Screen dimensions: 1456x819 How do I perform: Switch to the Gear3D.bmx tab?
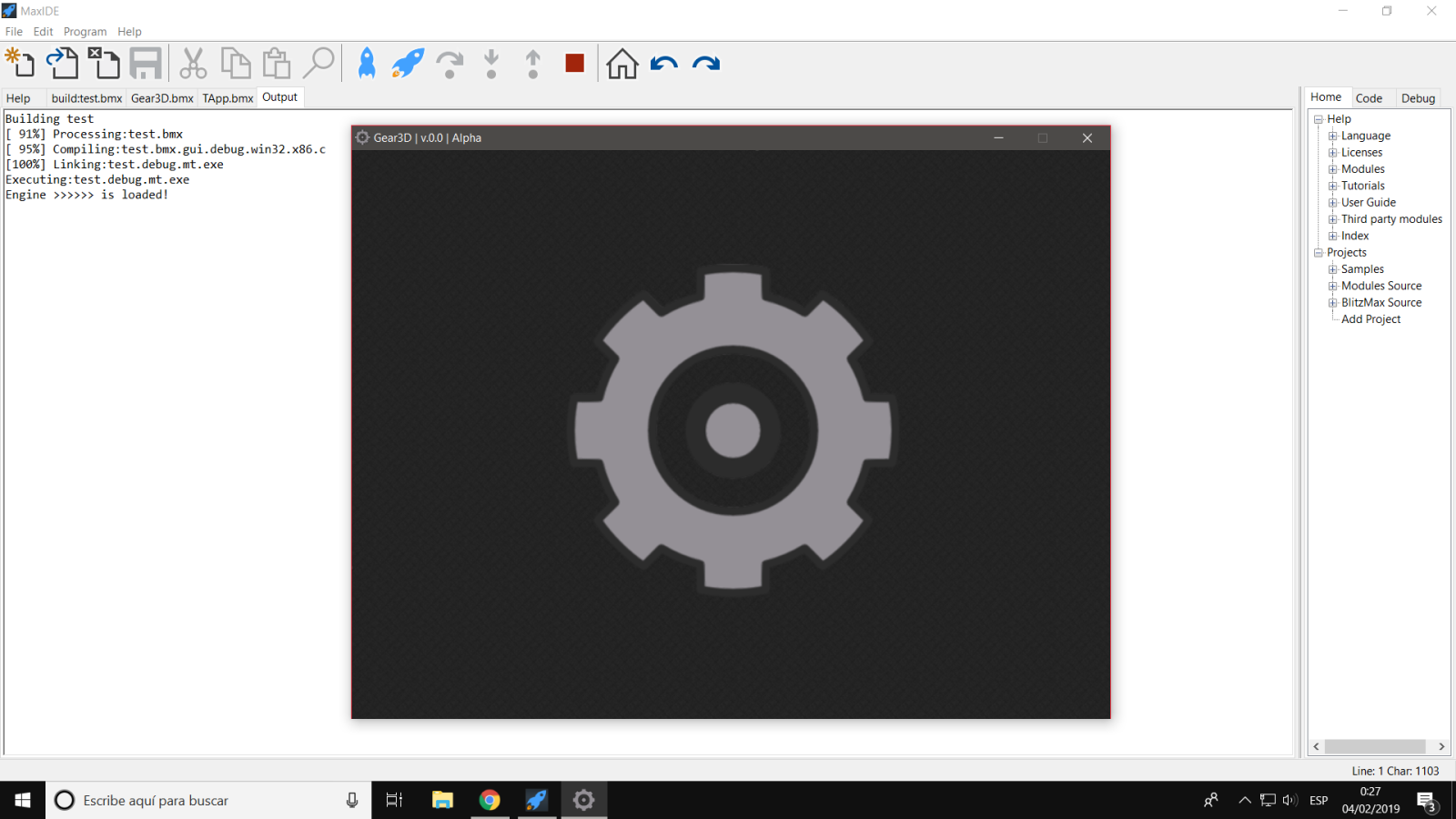point(162,98)
